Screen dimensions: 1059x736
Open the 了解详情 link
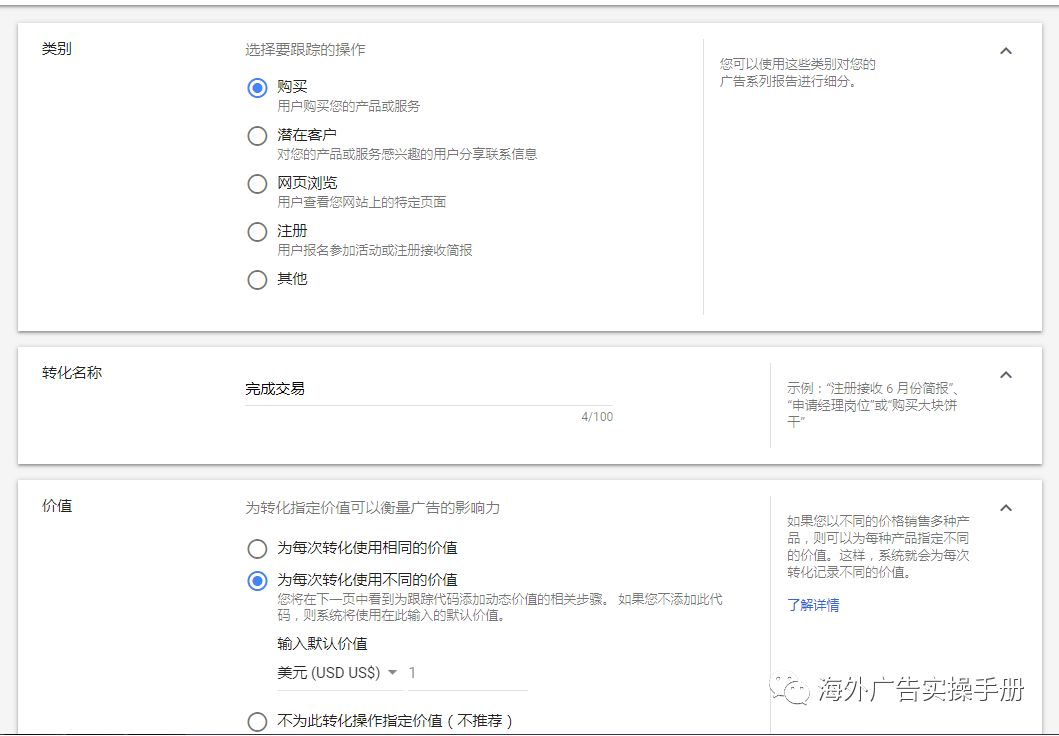point(813,605)
